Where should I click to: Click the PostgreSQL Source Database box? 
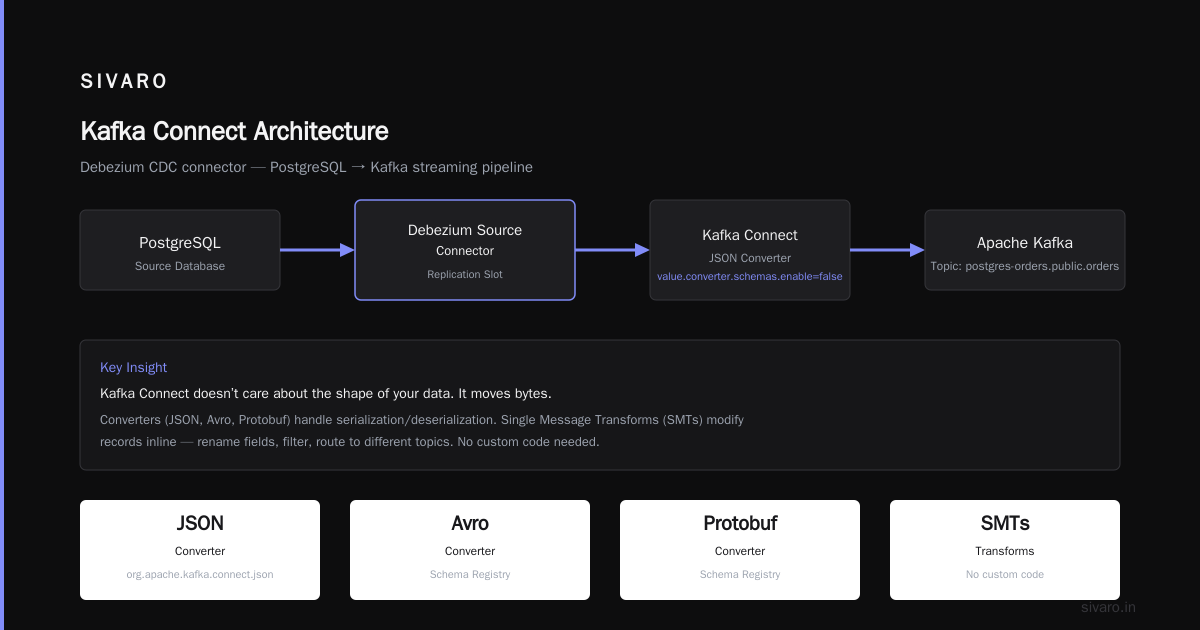coord(180,250)
